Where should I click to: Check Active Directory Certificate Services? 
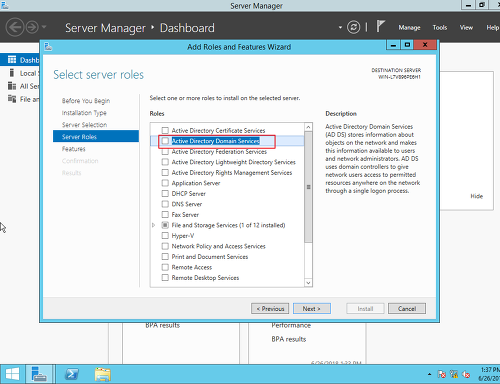pyautogui.click(x=165, y=130)
